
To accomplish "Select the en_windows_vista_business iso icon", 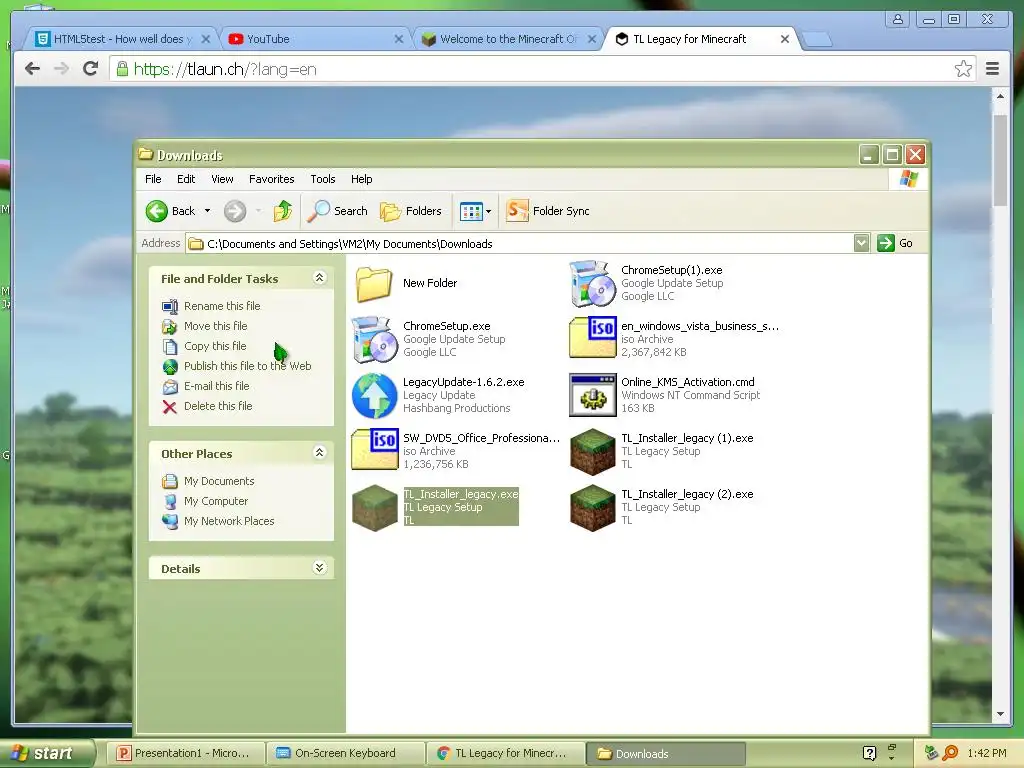I will 592,338.
